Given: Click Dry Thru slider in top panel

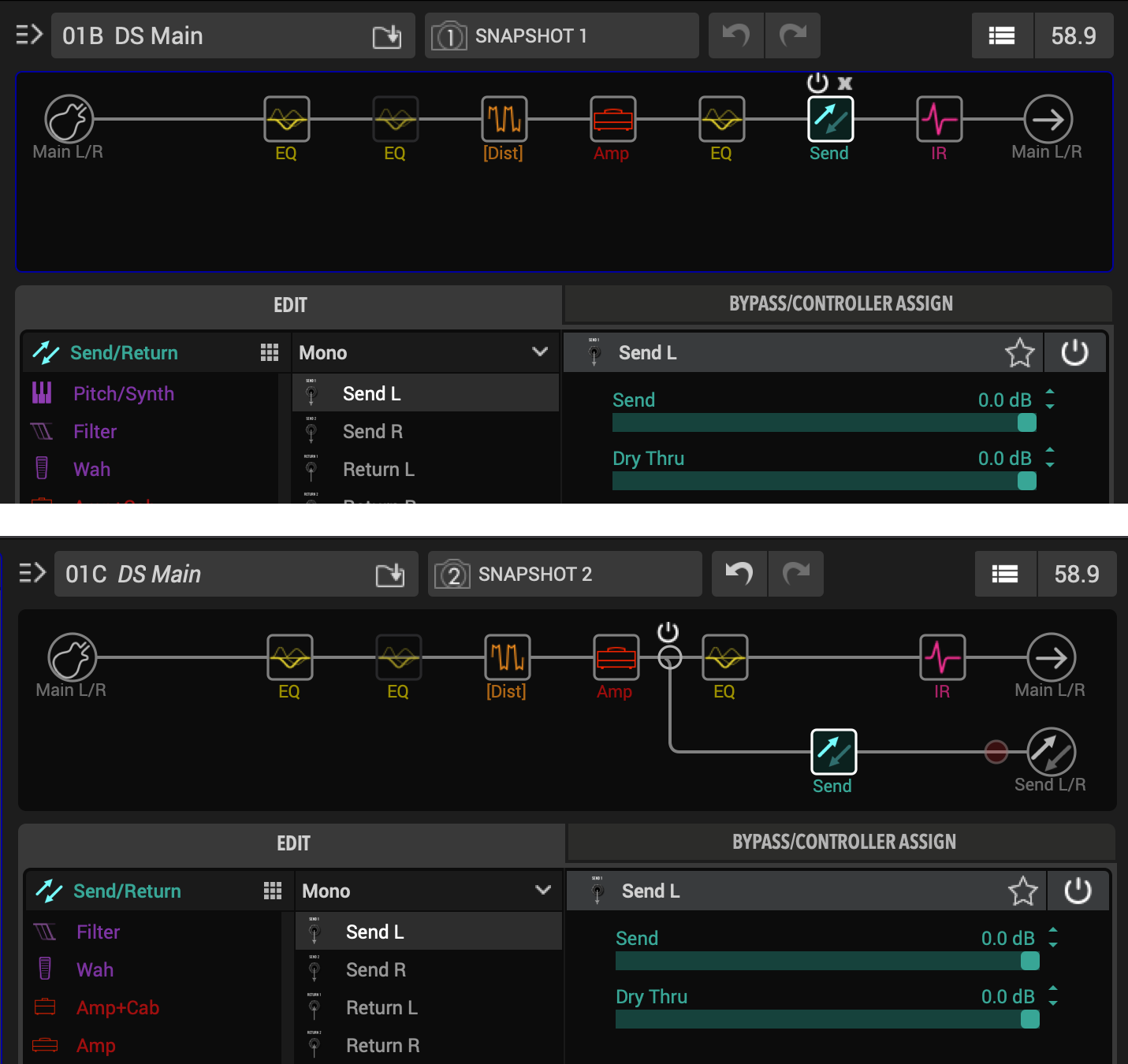Looking at the screenshot, I should (x=824, y=481).
